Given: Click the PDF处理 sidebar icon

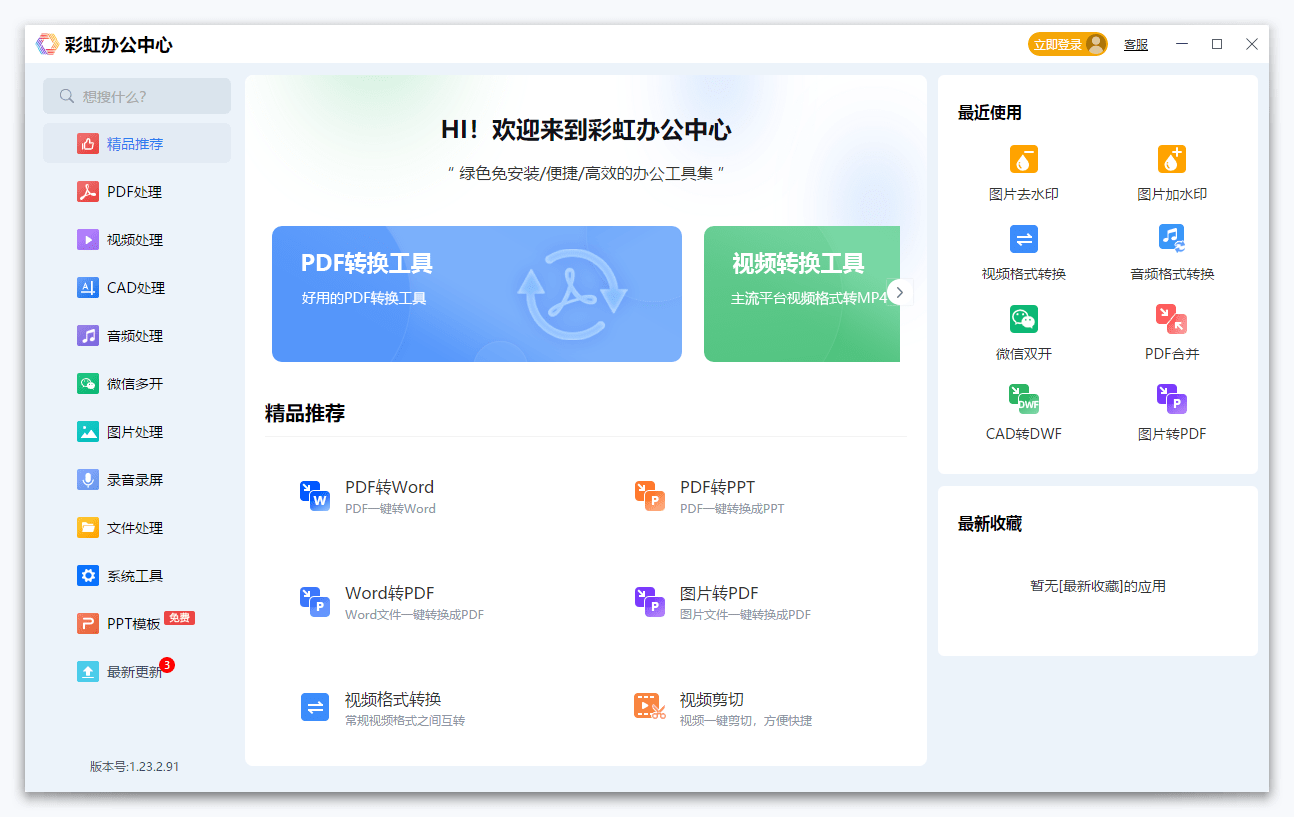Looking at the screenshot, I should point(88,192).
